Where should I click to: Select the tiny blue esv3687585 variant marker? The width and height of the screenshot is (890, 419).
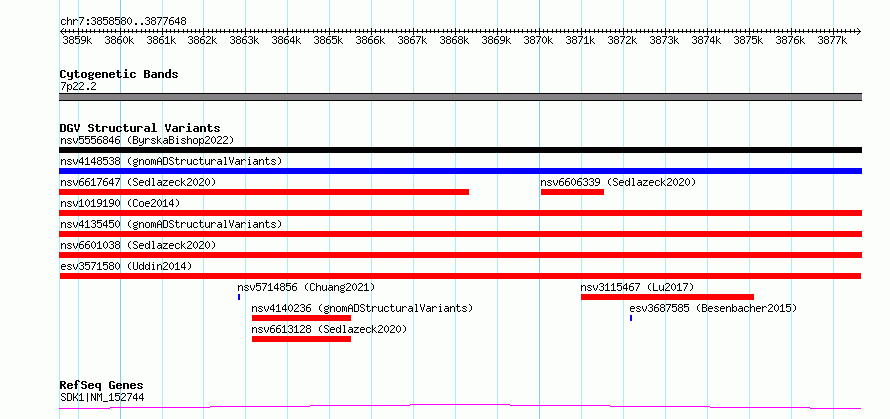click(631, 318)
